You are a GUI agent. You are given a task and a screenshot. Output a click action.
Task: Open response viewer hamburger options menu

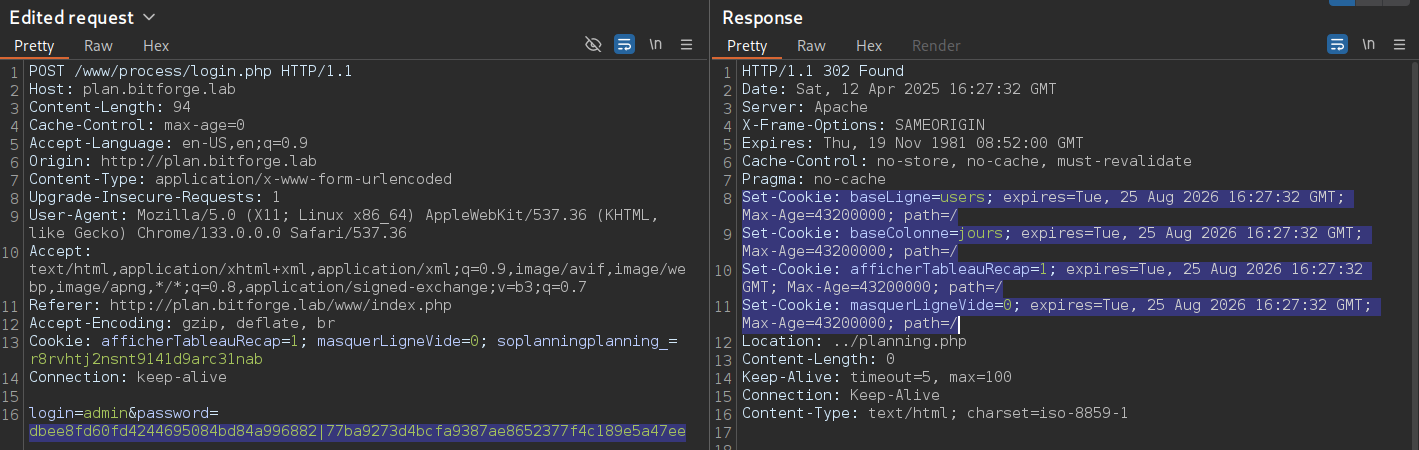[1399, 44]
